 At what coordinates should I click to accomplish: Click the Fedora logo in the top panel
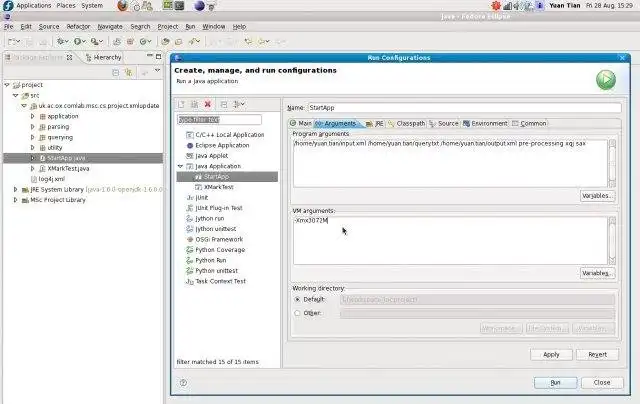pyautogui.click(x=8, y=5)
